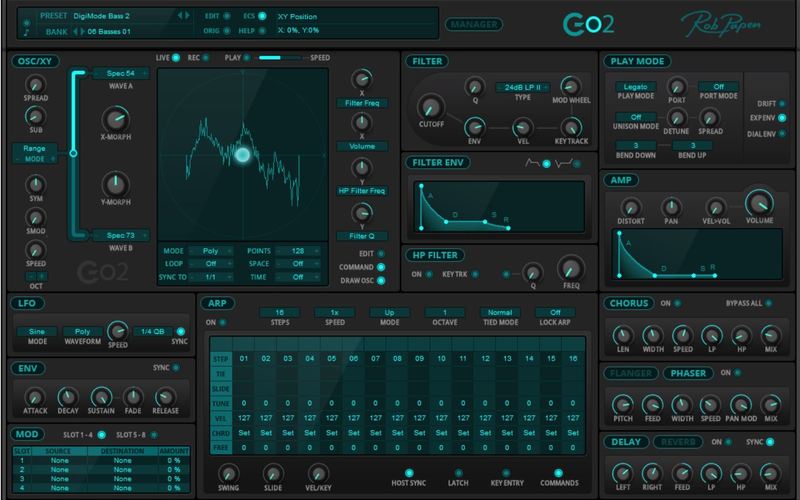
Task: Open arp STEPS dropdown
Action: point(280,312)
